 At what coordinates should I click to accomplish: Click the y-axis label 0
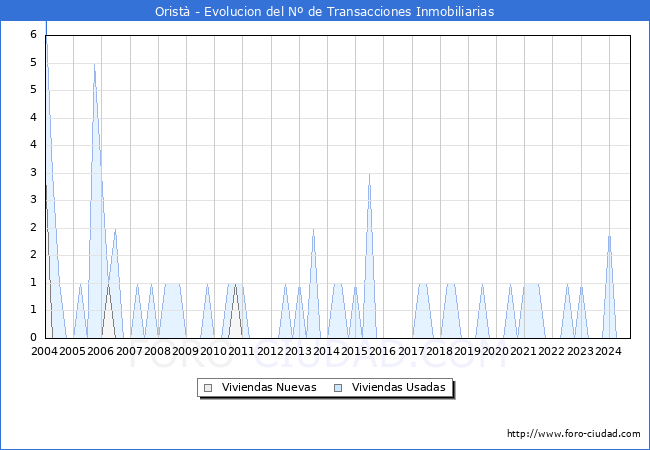(34, 337)
